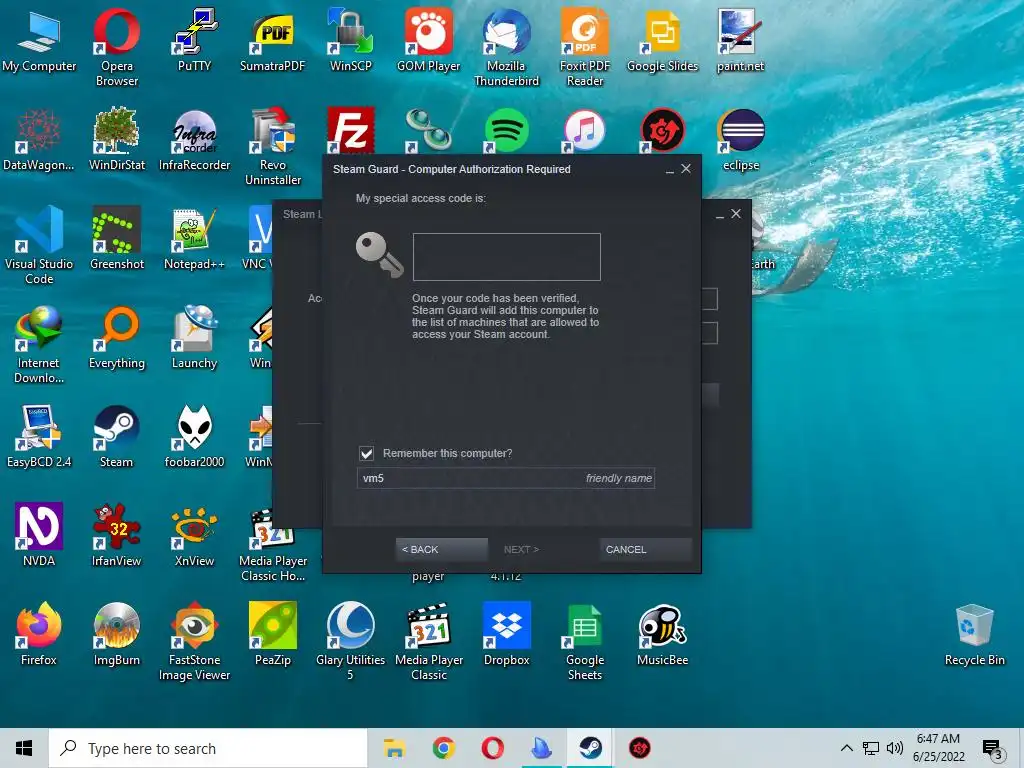
Task: Click the FastStone Image Viewer icon
Action: pyautogui.click(x=194, y=641)
